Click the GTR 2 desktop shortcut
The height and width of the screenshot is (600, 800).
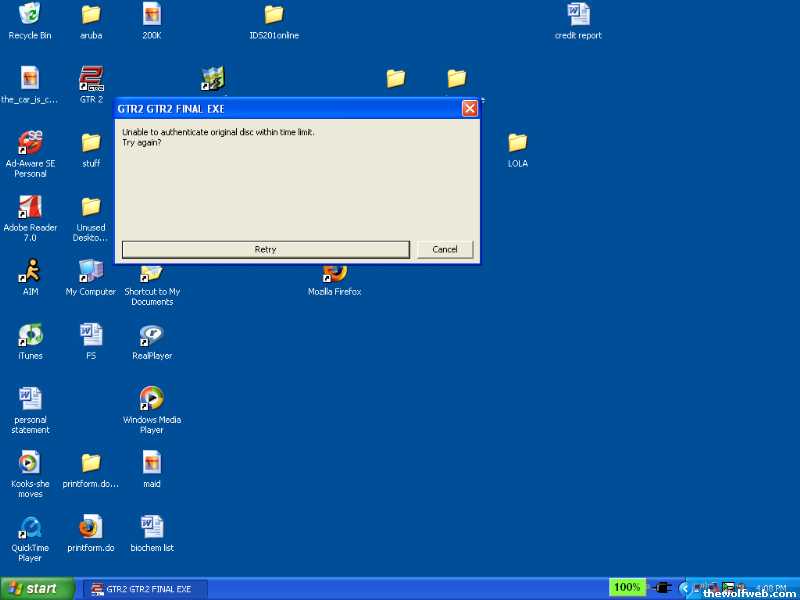click(x=91, y=79)
